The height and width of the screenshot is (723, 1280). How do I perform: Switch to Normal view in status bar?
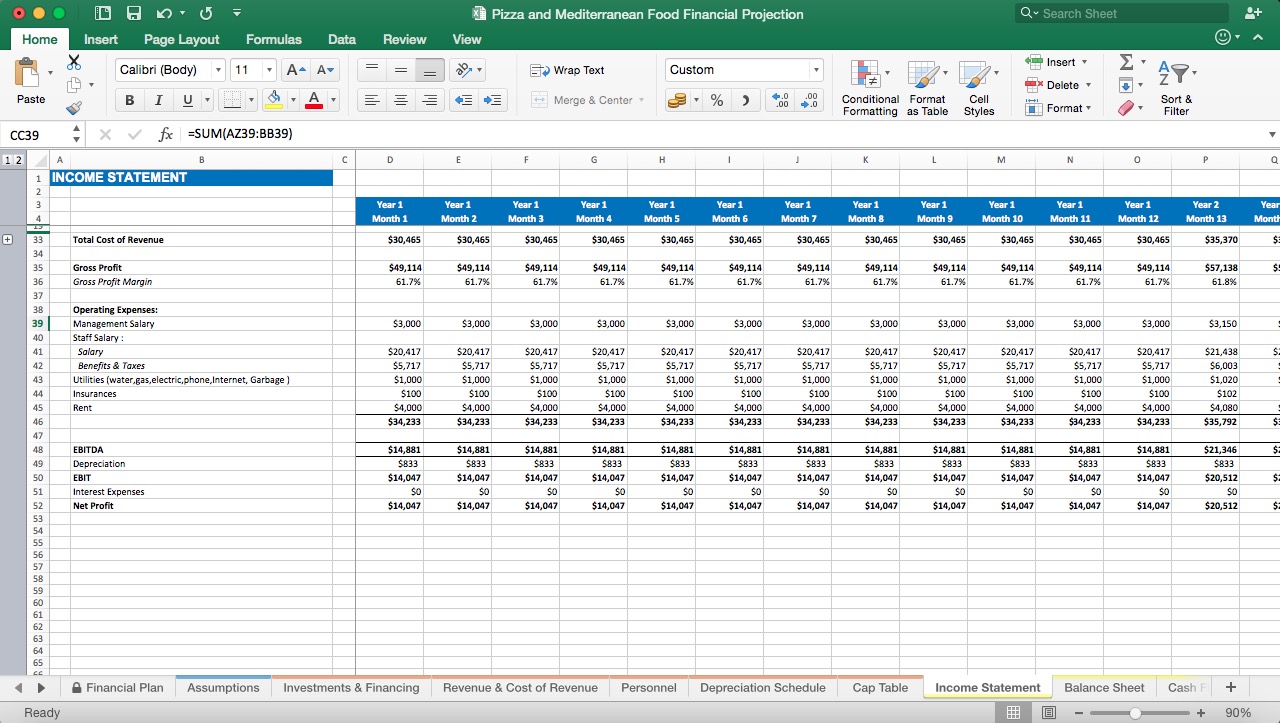coord(1013,712)
